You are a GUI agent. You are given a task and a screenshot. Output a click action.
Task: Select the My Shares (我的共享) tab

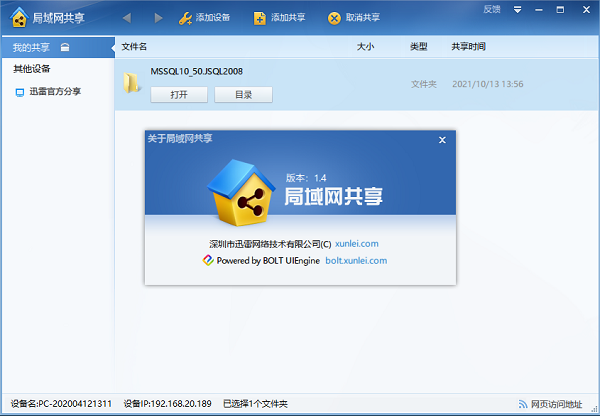[x=32, y=47]
